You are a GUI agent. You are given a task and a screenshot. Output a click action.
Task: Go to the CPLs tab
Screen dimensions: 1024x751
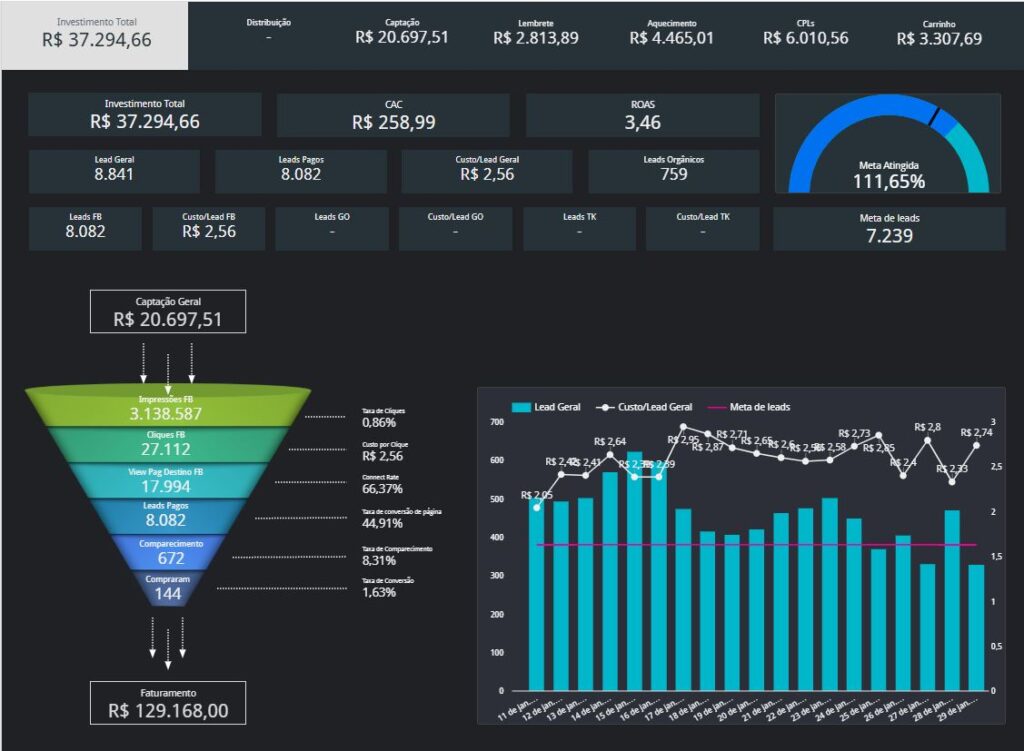tap(805, 32)
